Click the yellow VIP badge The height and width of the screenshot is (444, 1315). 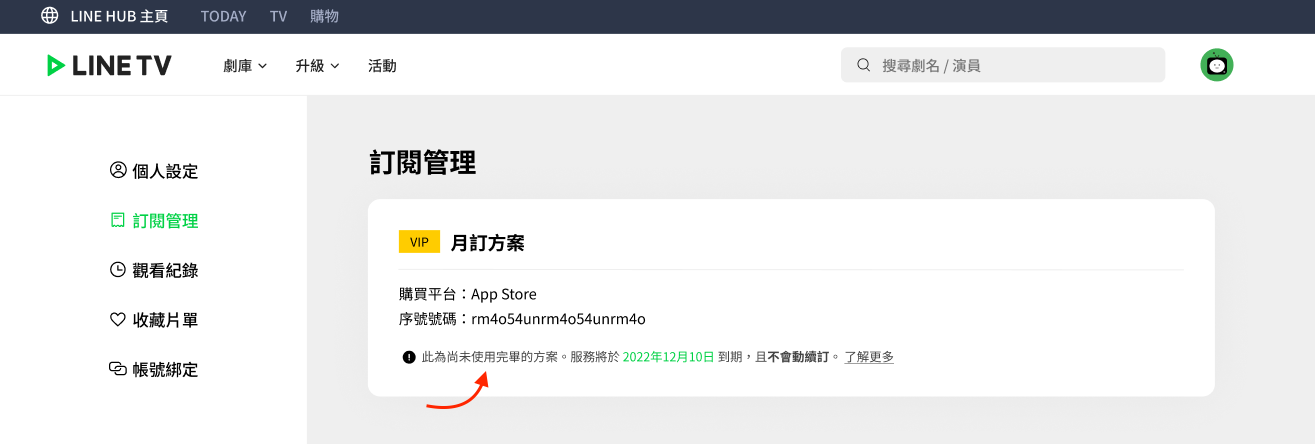point(419,242)
